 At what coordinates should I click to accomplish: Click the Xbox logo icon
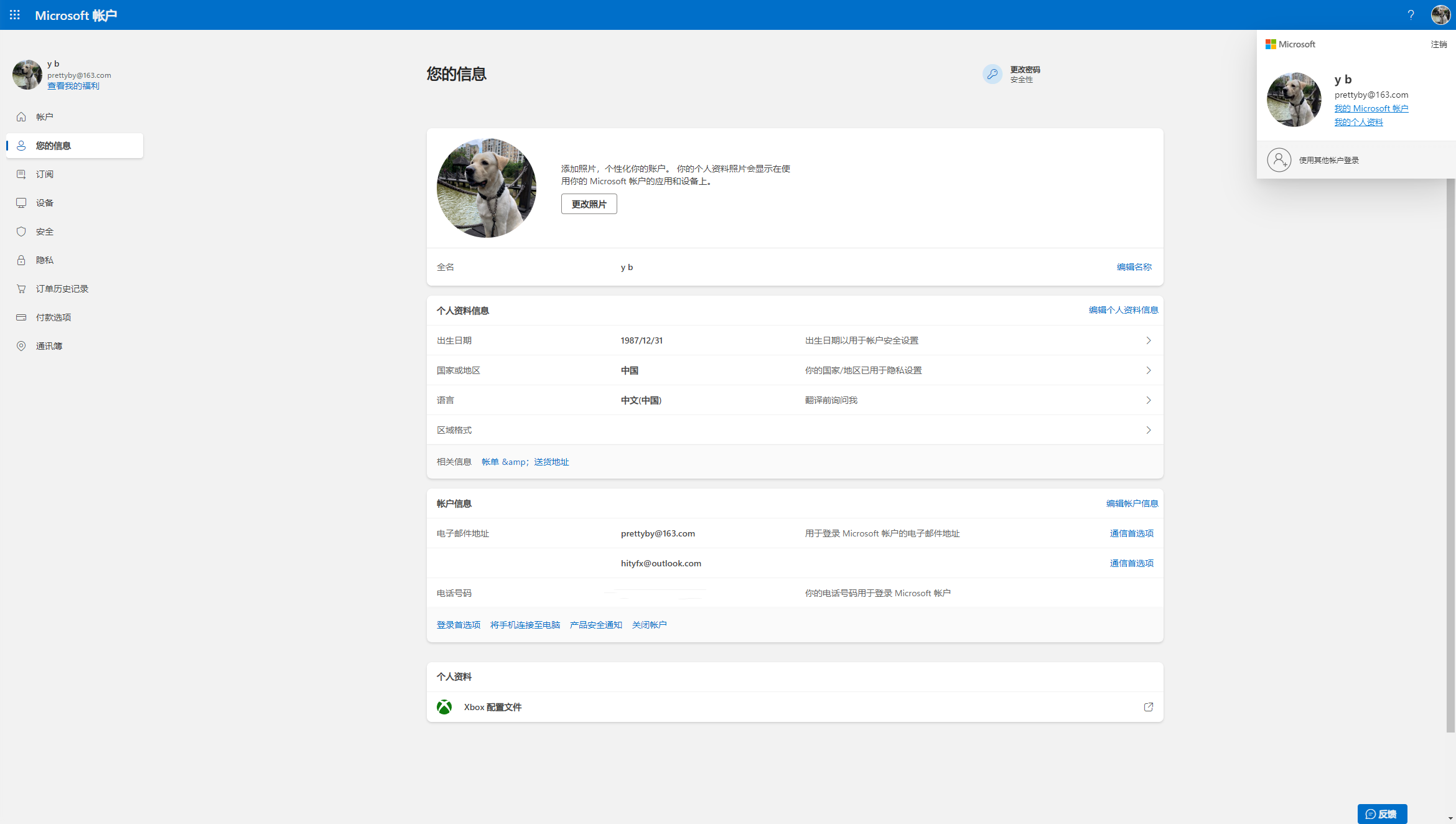pyautogui.click(x=444, y=707)
